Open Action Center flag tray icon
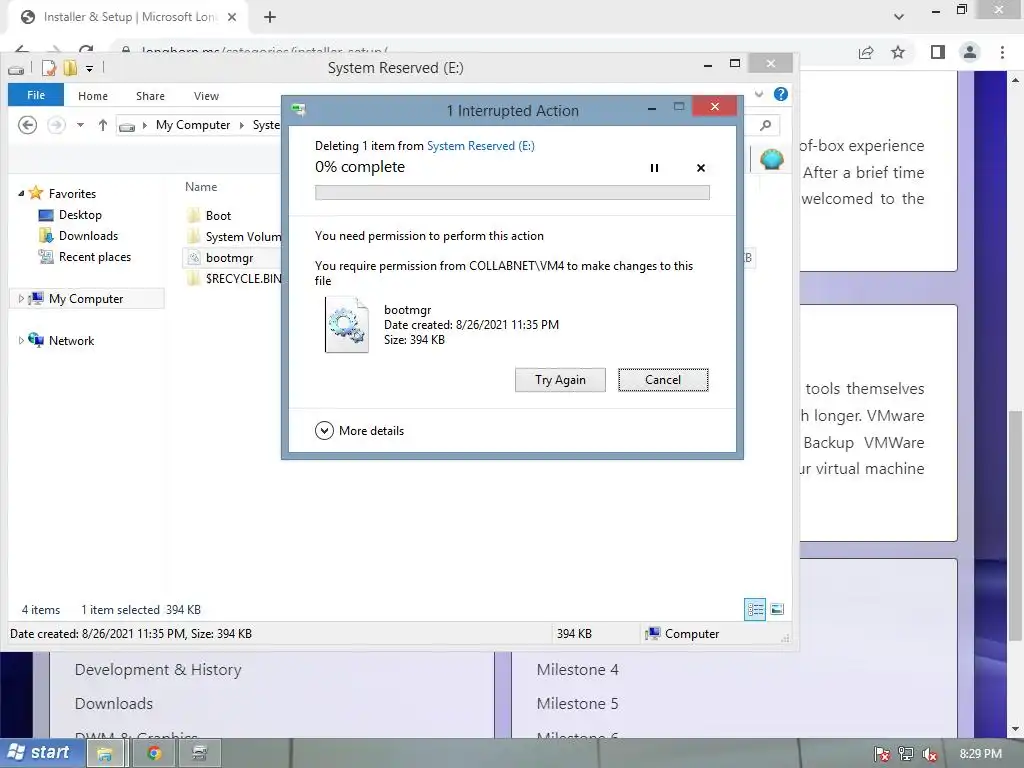 pos(882,754)
